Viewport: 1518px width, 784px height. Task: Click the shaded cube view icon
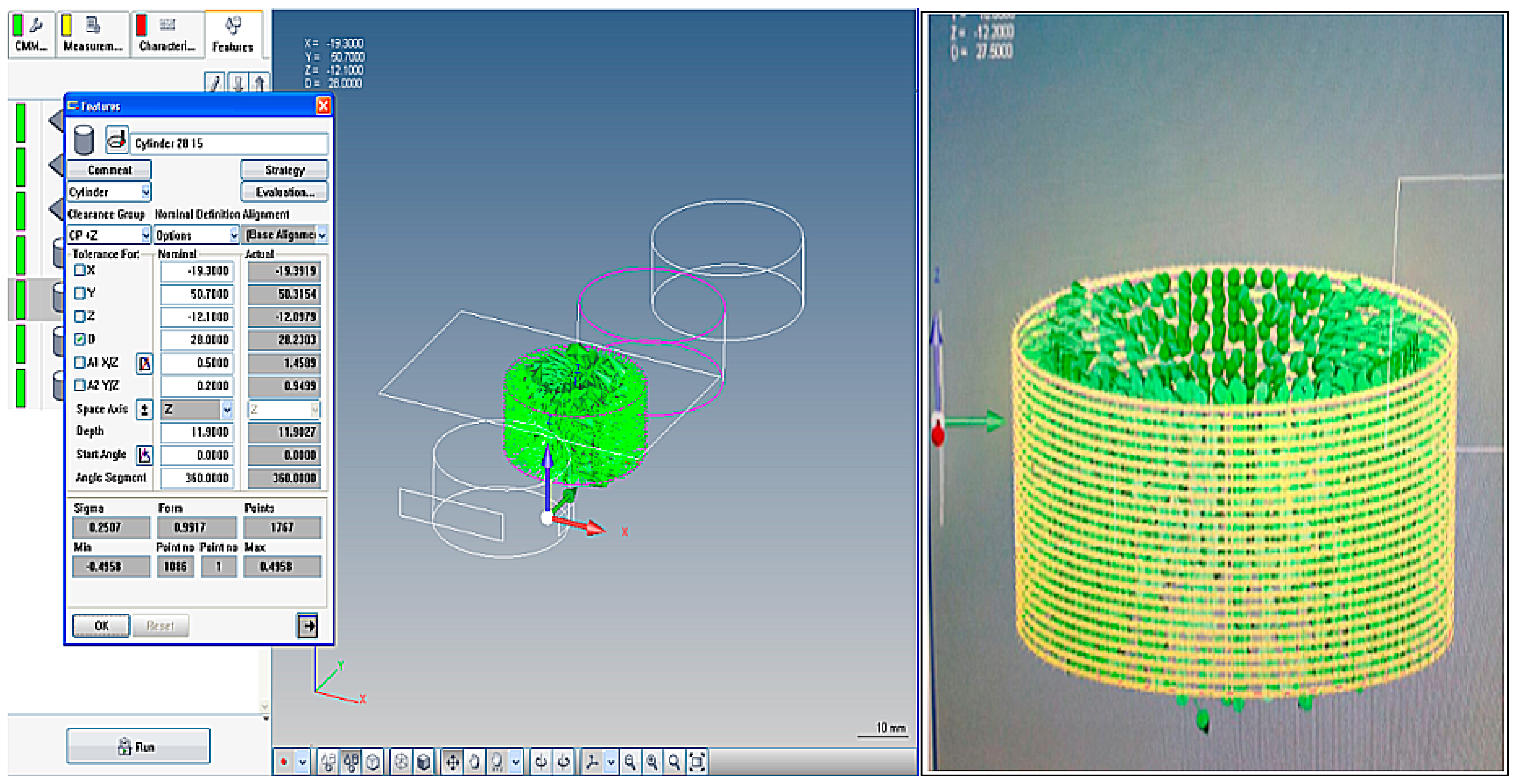click(x=423, y=762)
